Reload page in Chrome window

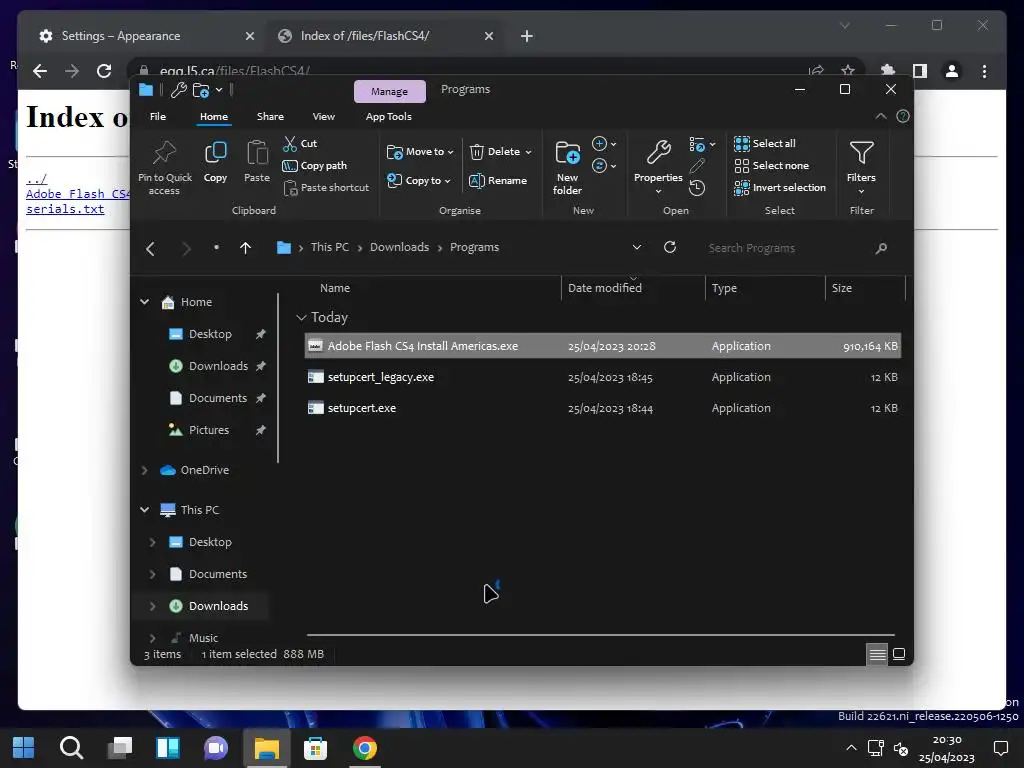[104, 71]
